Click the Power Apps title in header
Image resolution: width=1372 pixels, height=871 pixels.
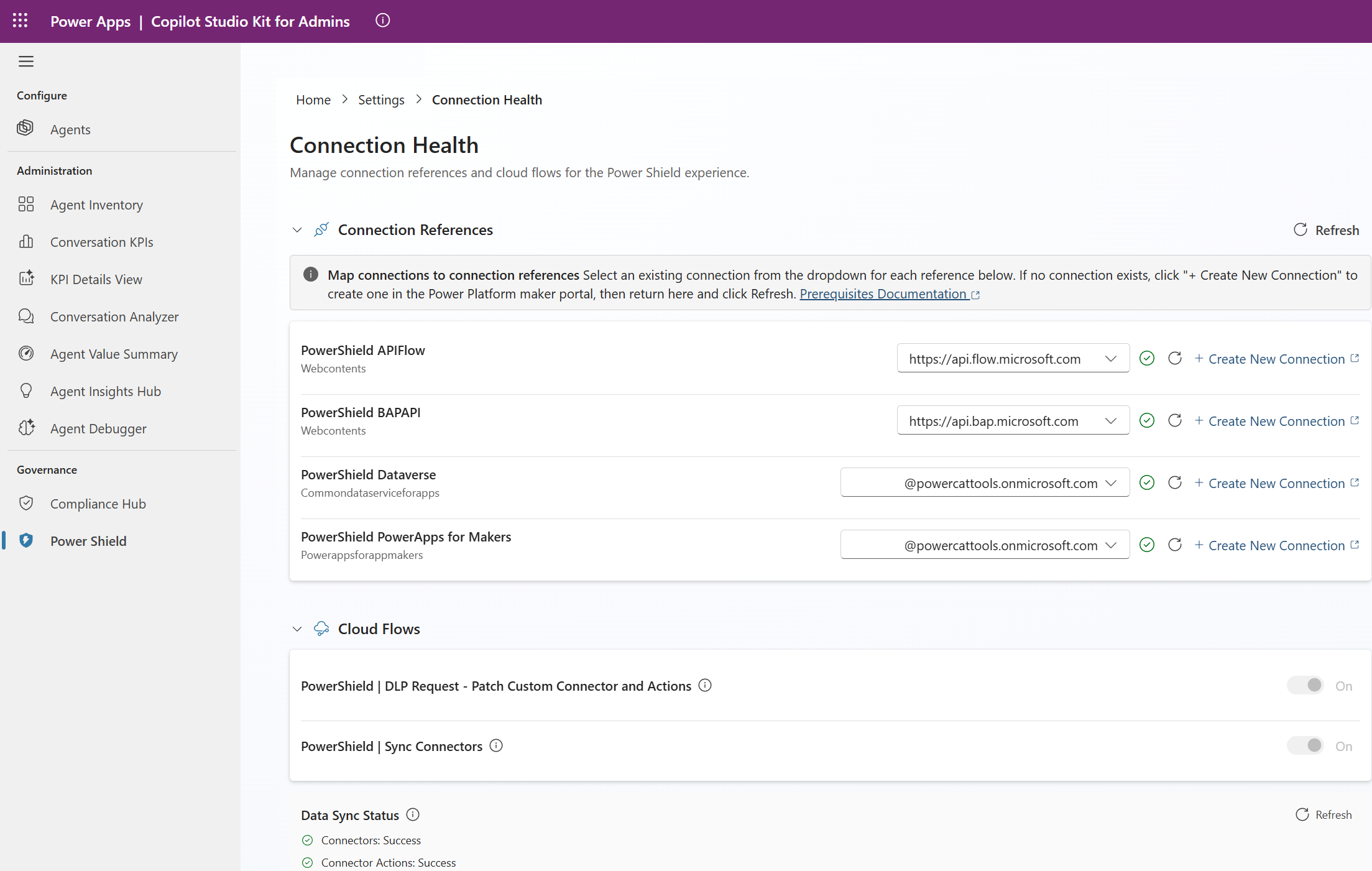pyautogui.click(x=90, y=21)
